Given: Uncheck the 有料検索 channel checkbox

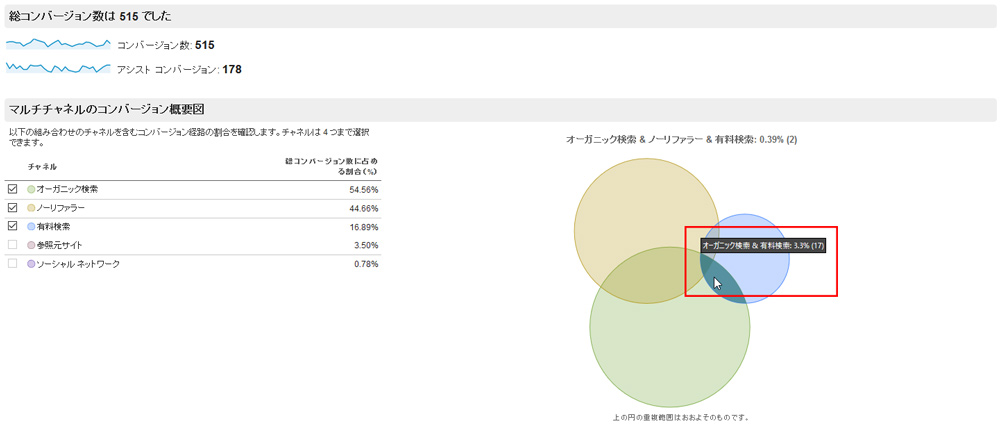Looking at the screenshot, I should click(12, 227).
